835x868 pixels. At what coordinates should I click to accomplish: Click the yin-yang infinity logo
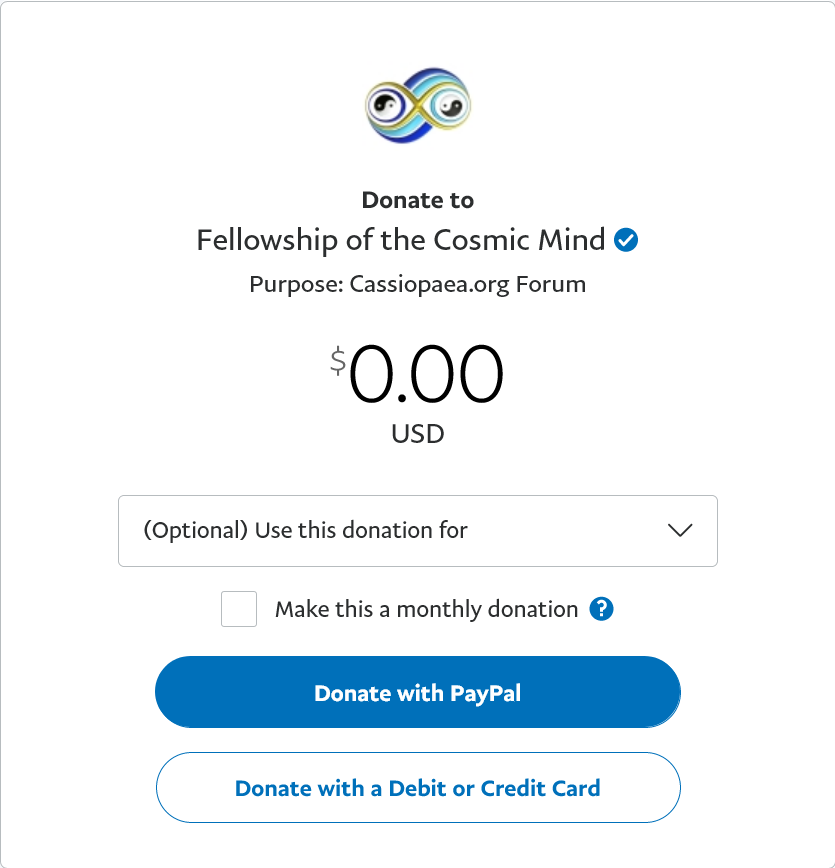click(418, 103)
